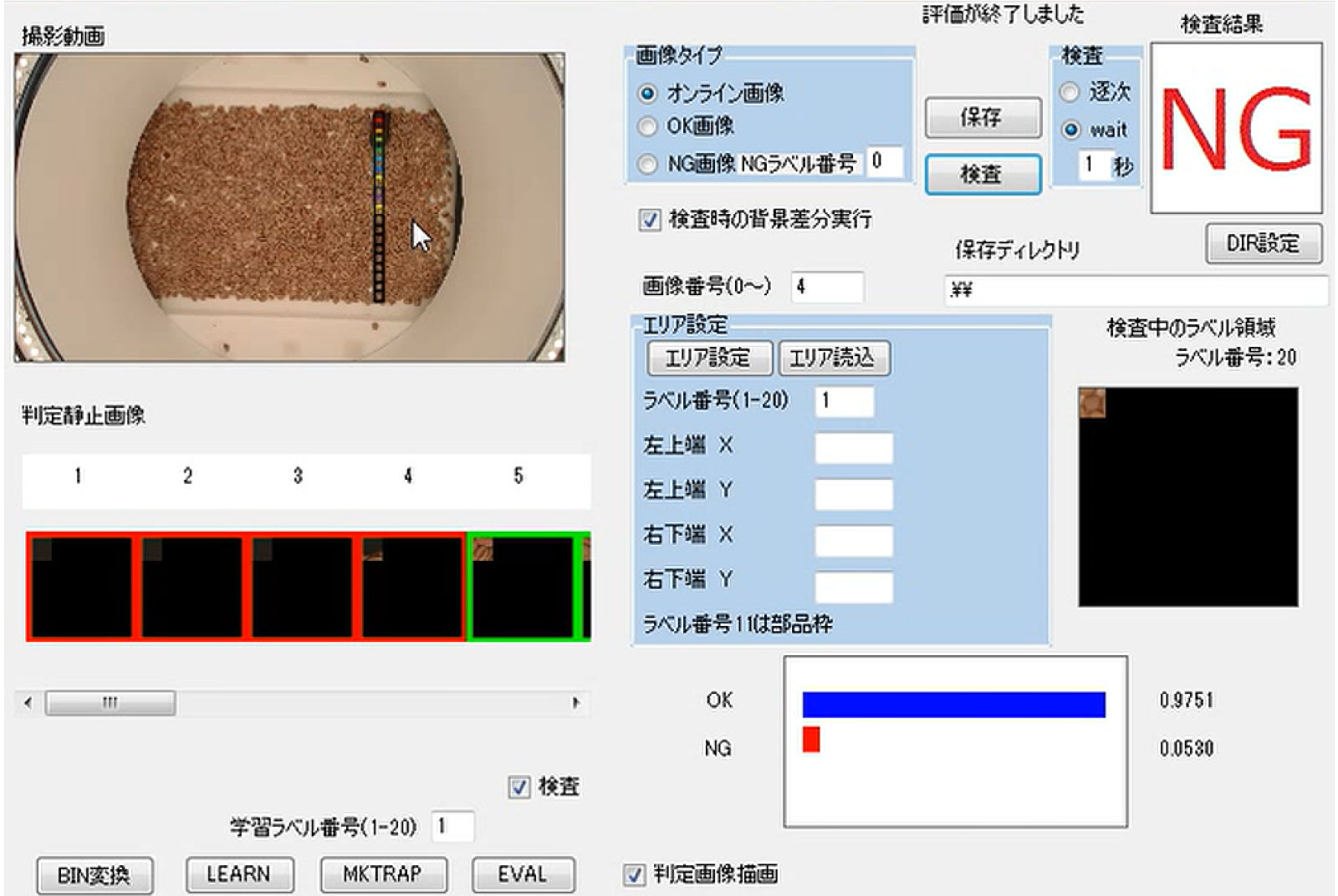Select the オンライン画像 radio option
Viewport: 1338px width, 896px height.
[x=647, y=94]
